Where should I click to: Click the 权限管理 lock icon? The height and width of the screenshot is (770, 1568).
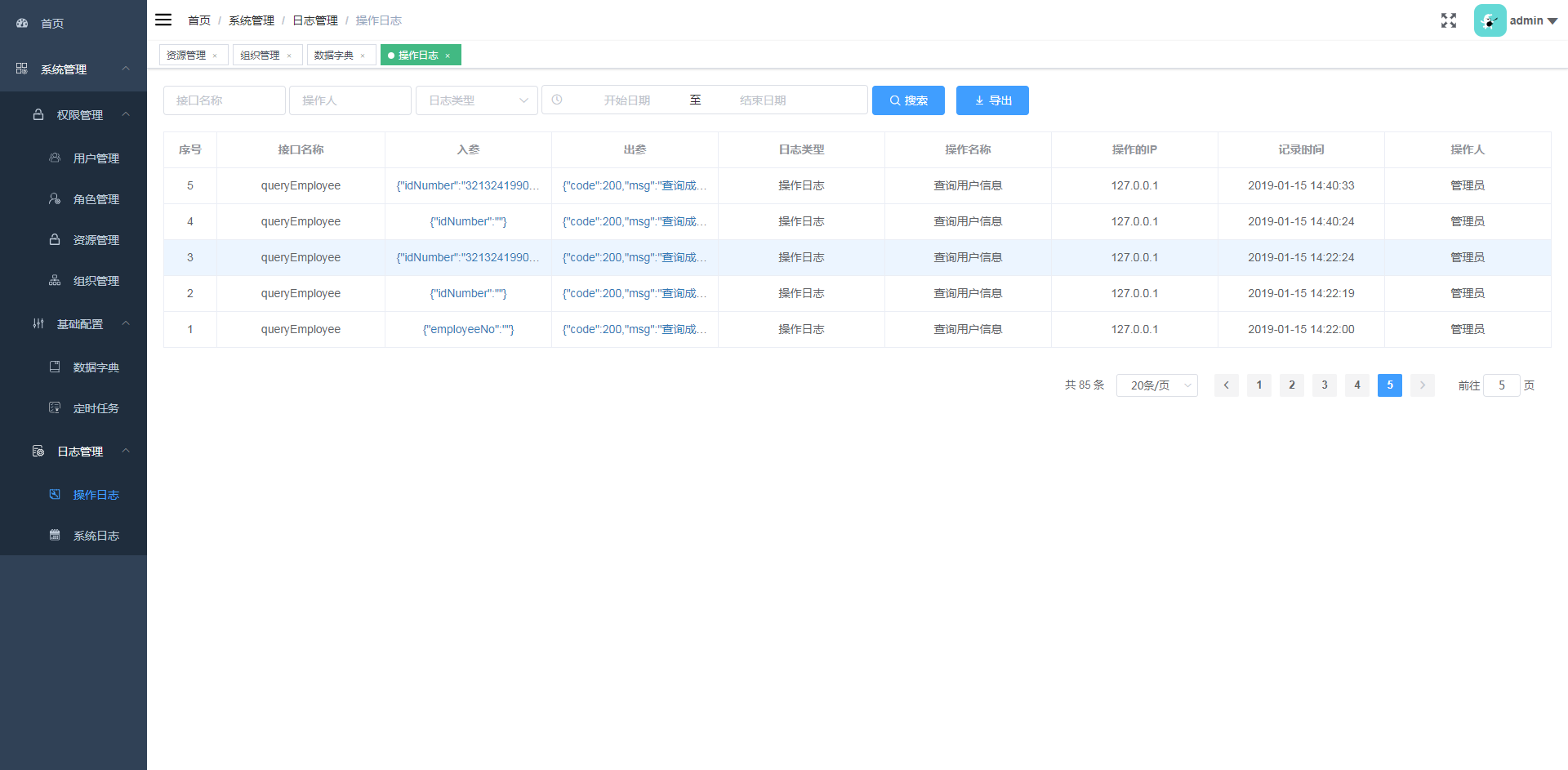tap(38, 114)
